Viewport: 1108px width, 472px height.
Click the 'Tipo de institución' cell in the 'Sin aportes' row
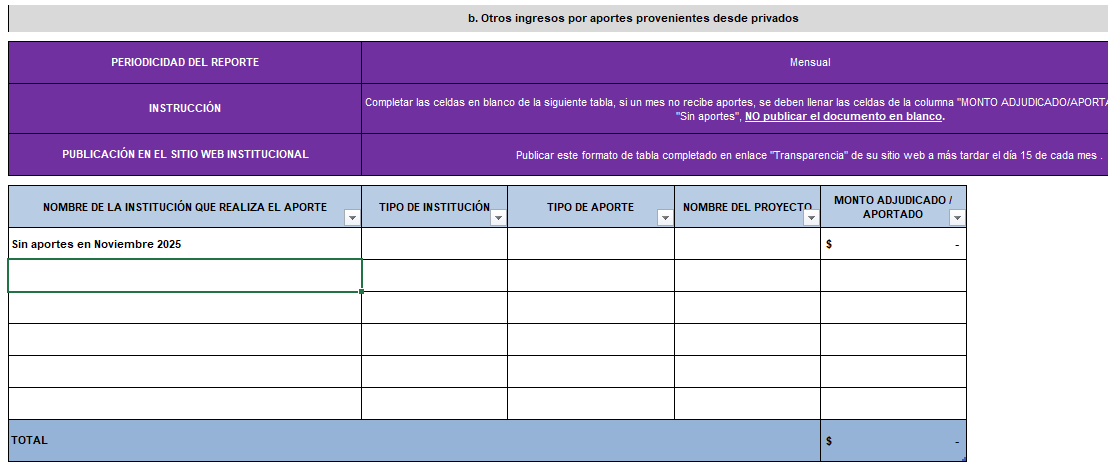[434, 244]
